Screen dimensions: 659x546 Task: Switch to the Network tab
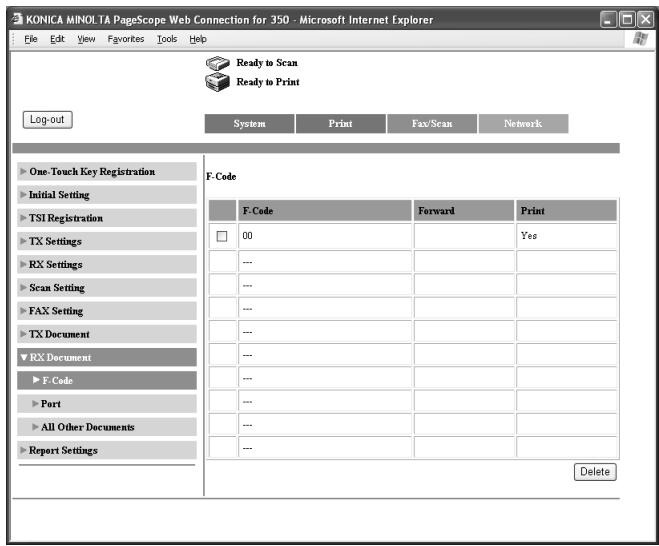point(523,124)
